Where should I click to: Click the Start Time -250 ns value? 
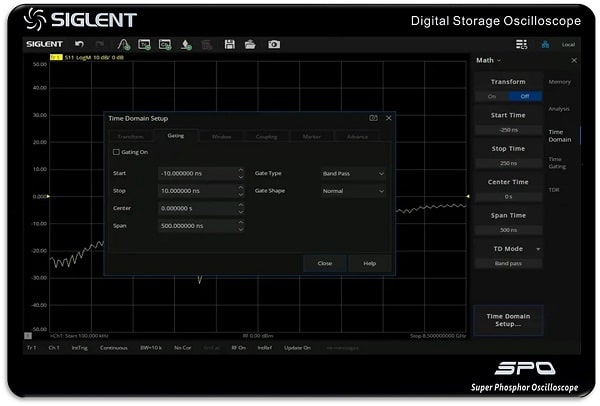click(x=508, y=130)
